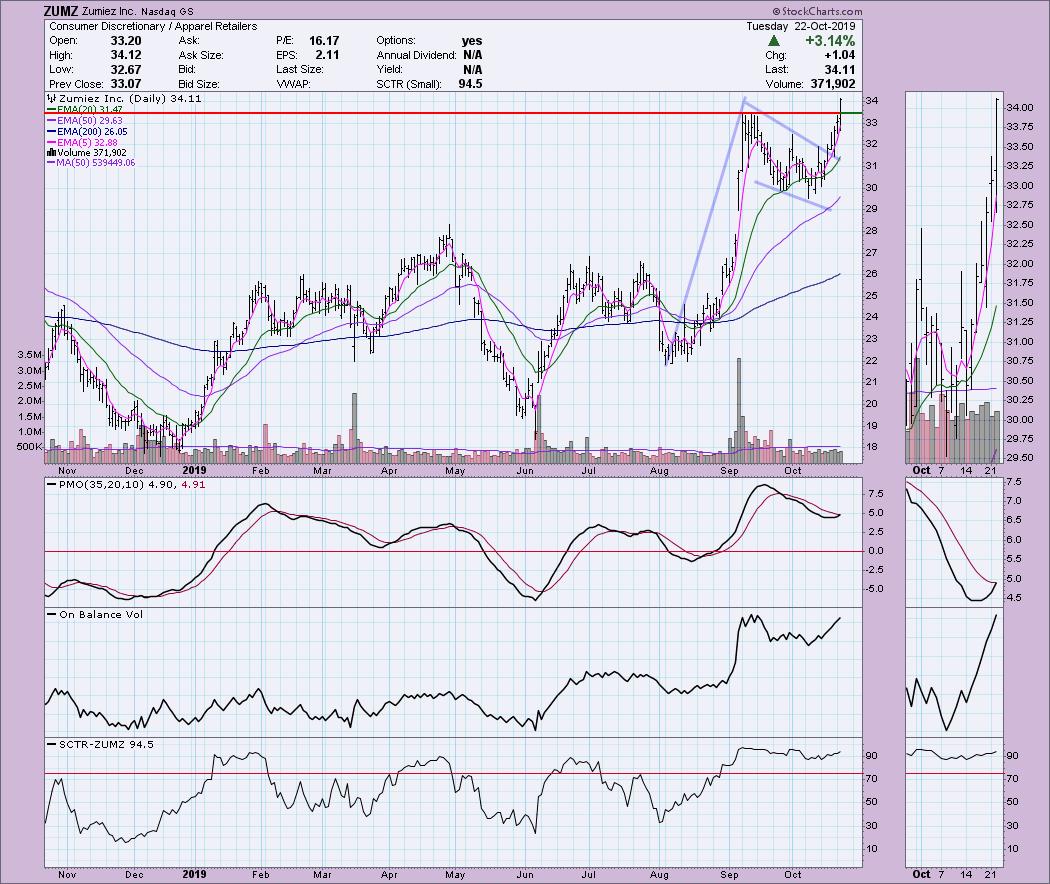Click the Consumer Discretionary / Apparel Retailers sector line
1050x884 pixels.
153,26
